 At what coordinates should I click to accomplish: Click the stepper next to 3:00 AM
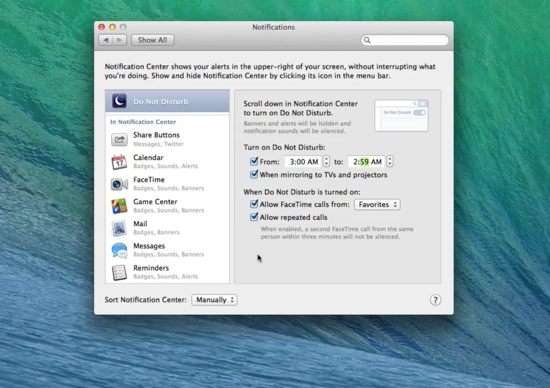click(326, 161)
